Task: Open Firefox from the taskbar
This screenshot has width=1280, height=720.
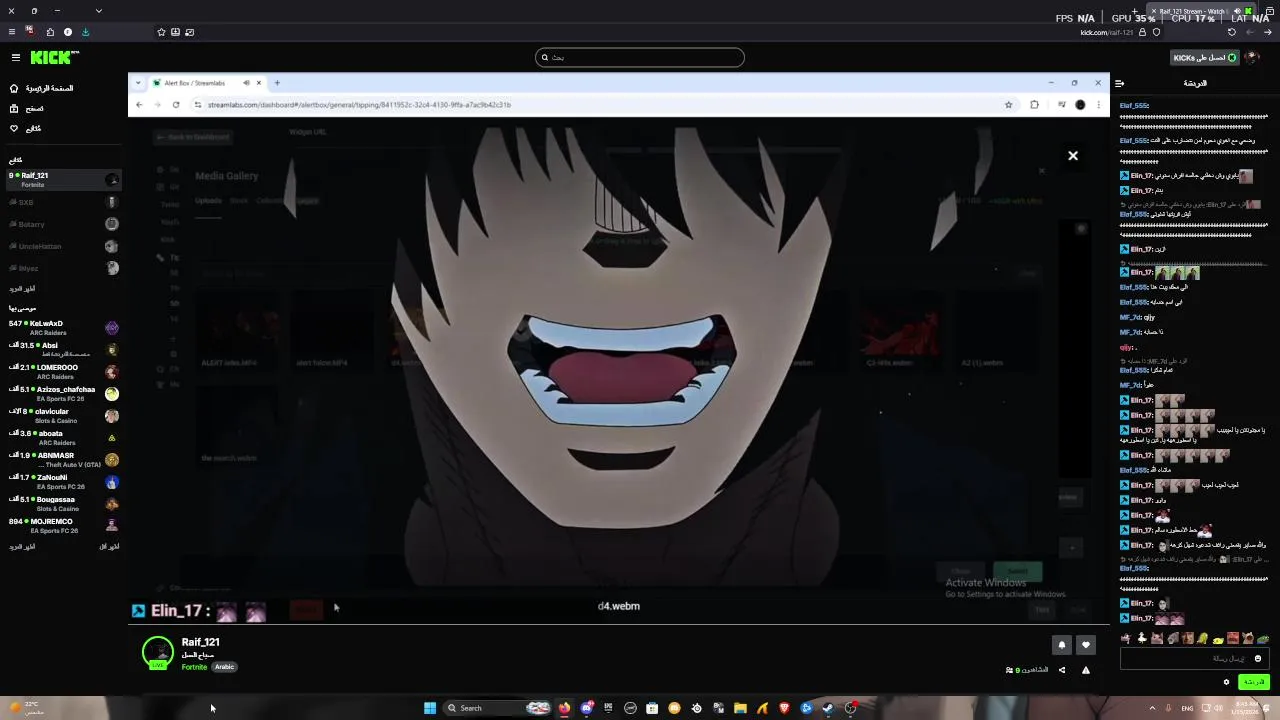Action: [565, 708]
